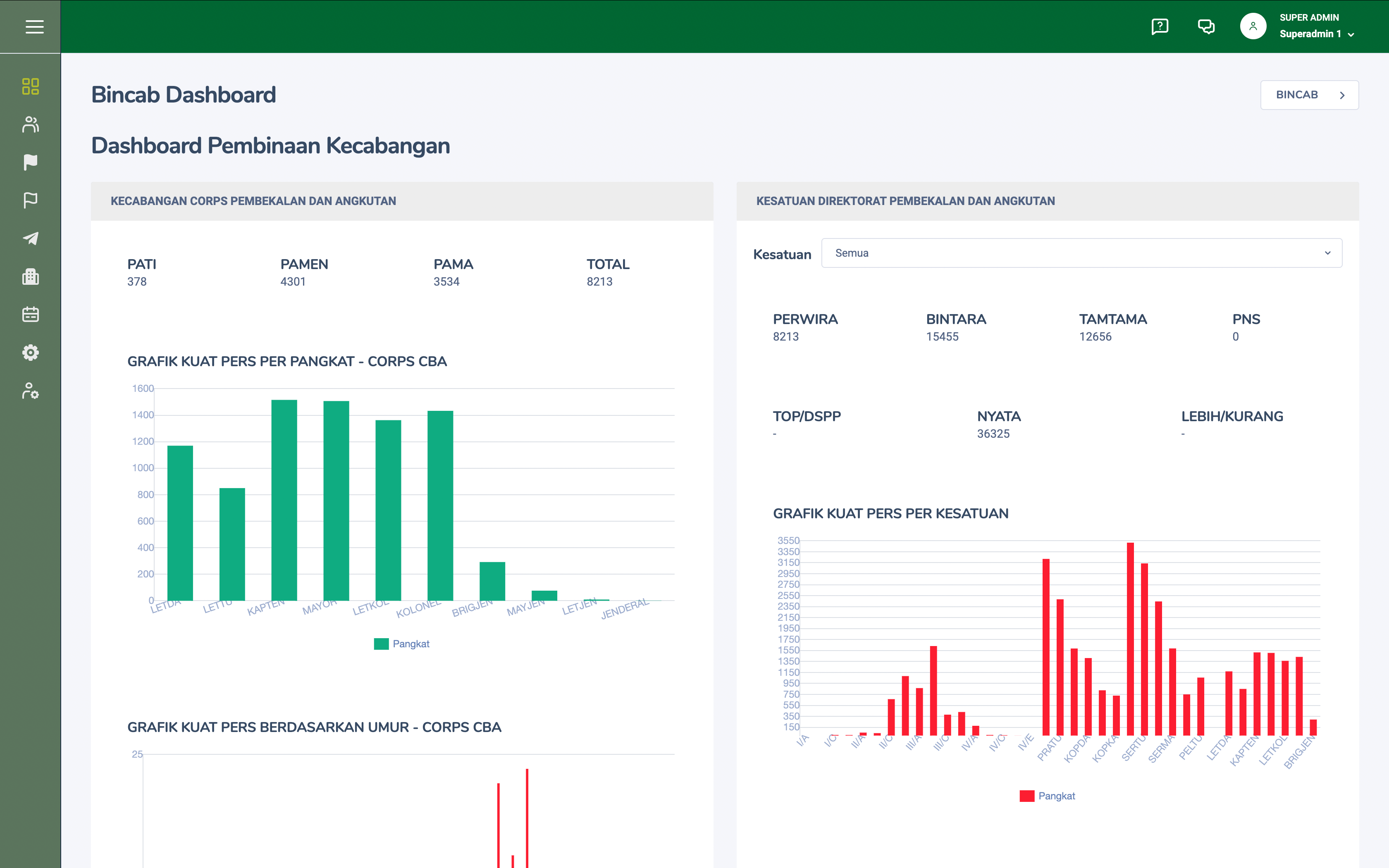Expand the Kesatuan Semua dropdown
The width and height of the screenshot is (1389, 868).
[1081, 253]
